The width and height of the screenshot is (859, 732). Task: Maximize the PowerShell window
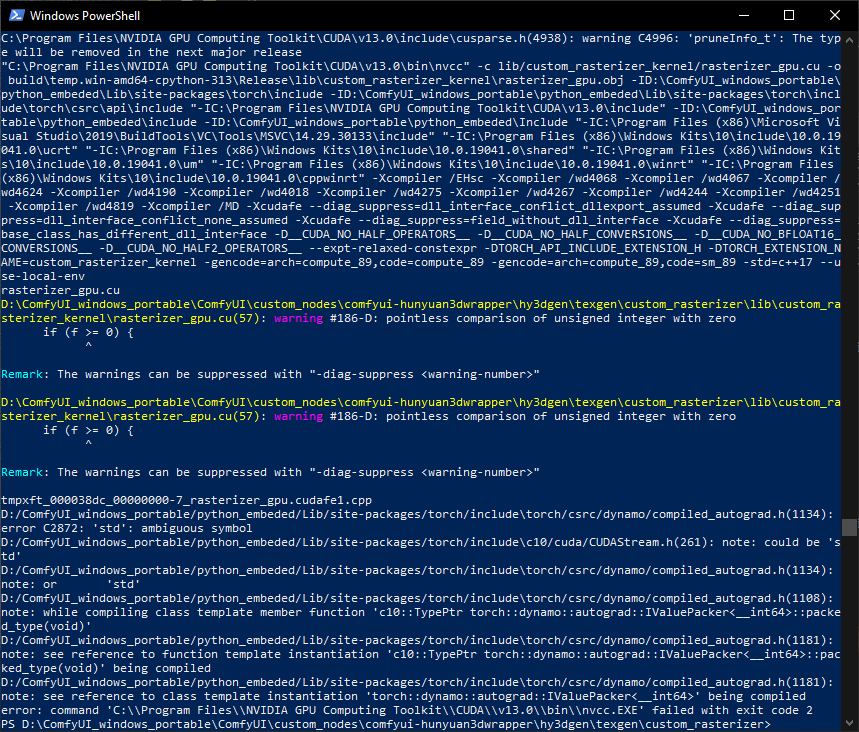[x=789, y=15]
